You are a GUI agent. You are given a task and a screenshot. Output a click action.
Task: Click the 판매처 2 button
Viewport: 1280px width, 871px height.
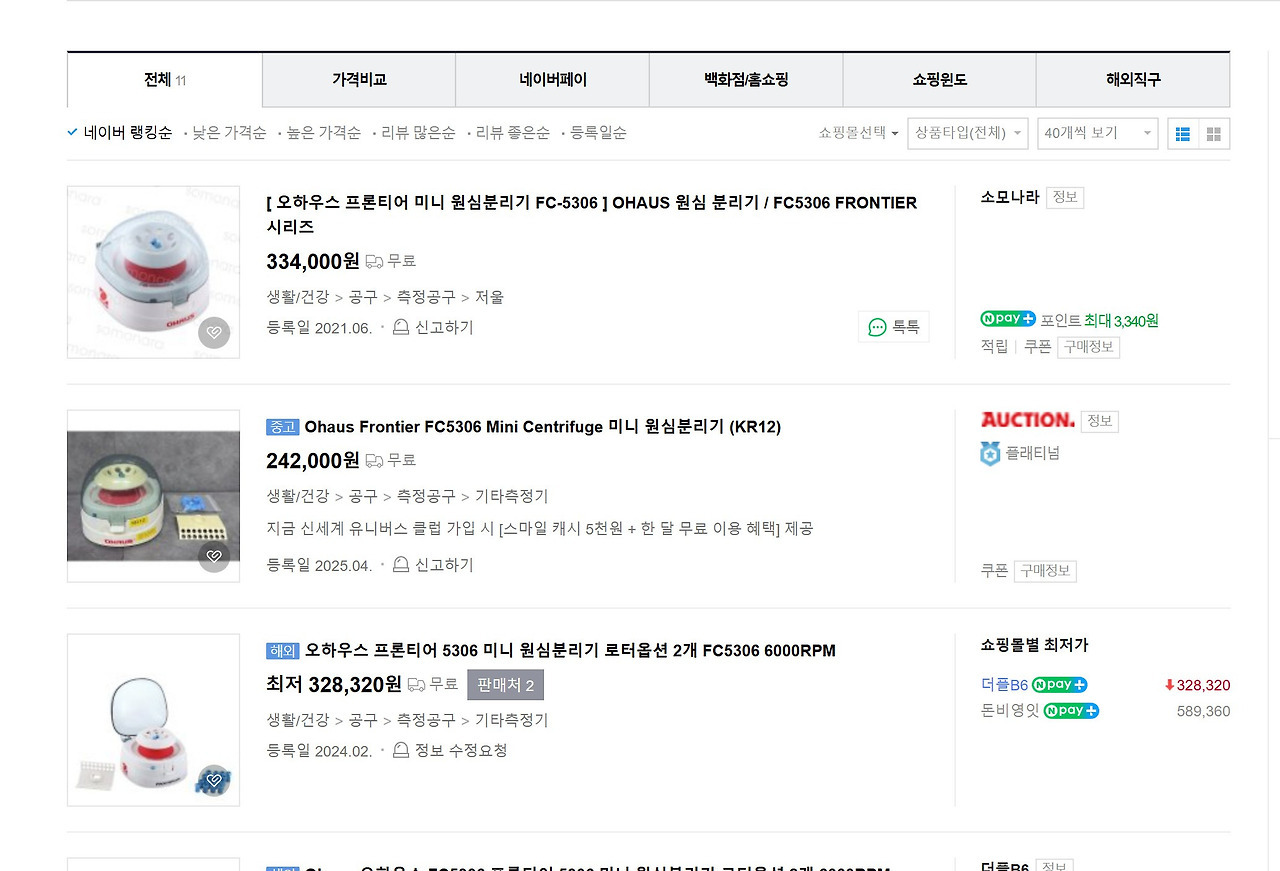point(505,685)
